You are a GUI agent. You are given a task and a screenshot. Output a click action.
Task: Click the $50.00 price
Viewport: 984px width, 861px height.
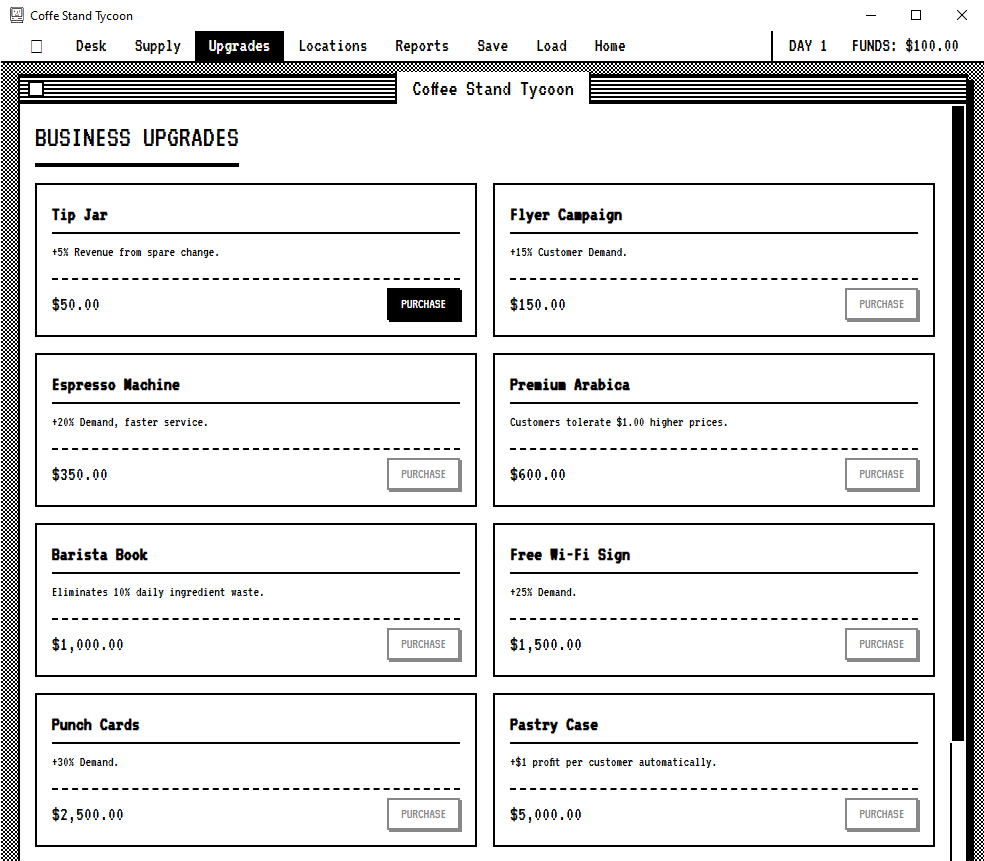[x=75, y=305]
